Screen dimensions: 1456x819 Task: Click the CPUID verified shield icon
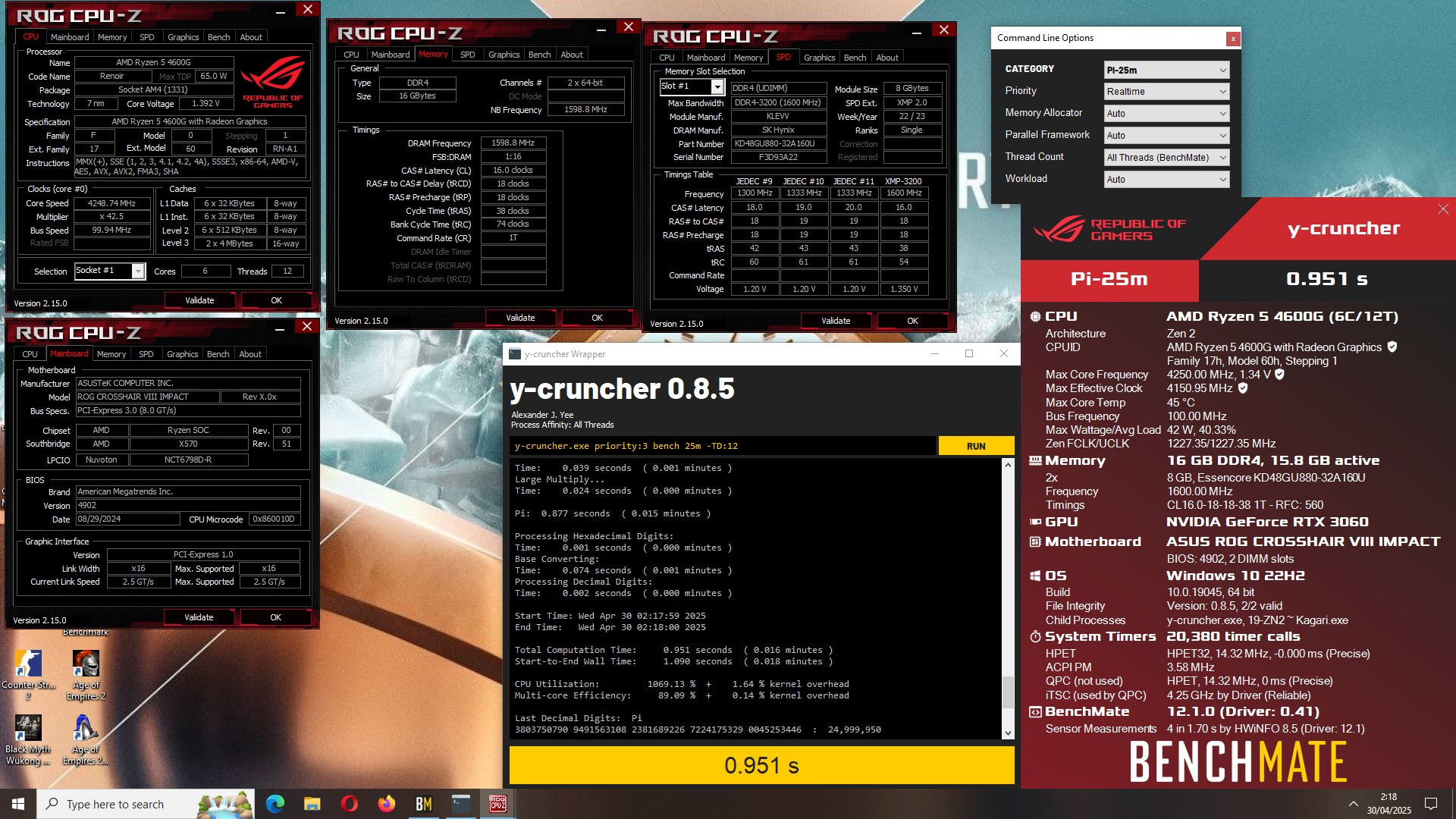[1392, 347]
